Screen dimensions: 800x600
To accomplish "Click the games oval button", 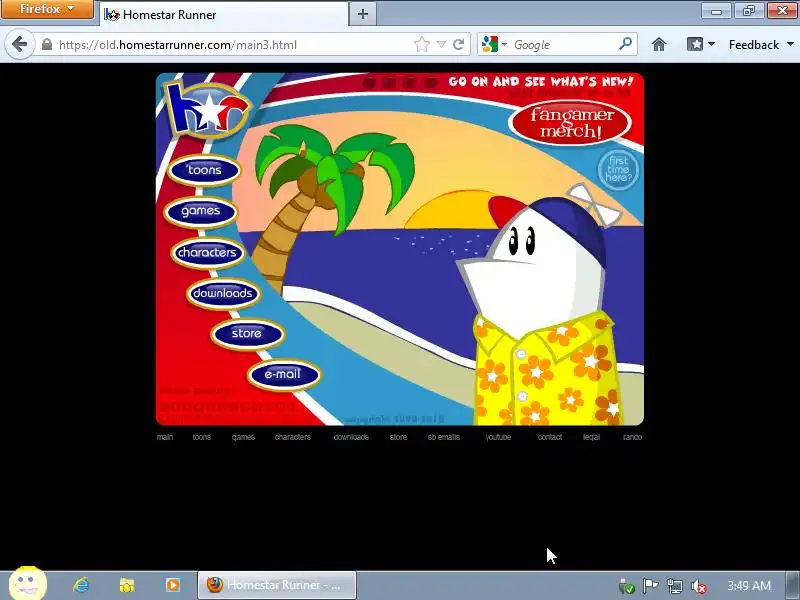I will click(x=201, y=211).
